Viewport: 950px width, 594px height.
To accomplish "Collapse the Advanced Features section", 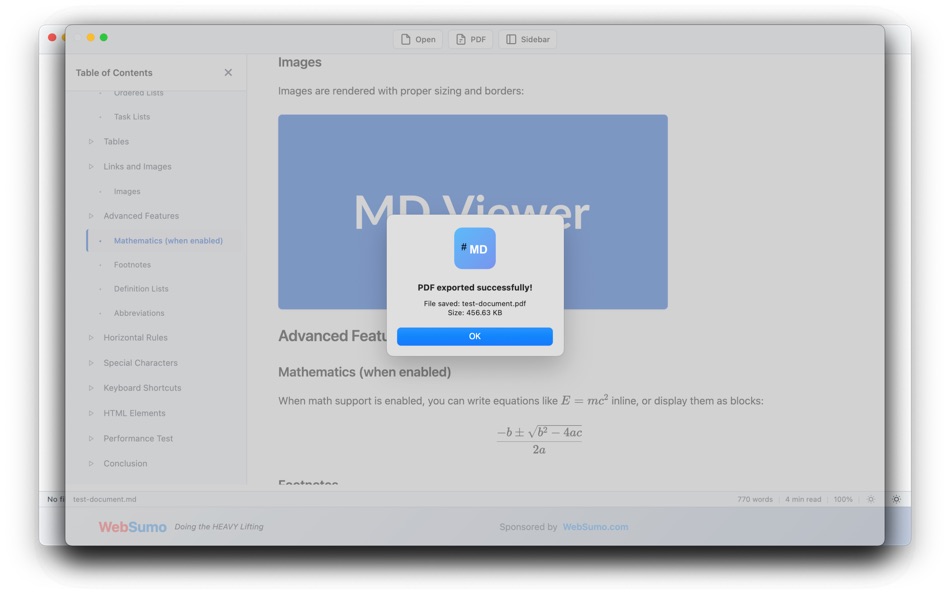I will (91, 215).
